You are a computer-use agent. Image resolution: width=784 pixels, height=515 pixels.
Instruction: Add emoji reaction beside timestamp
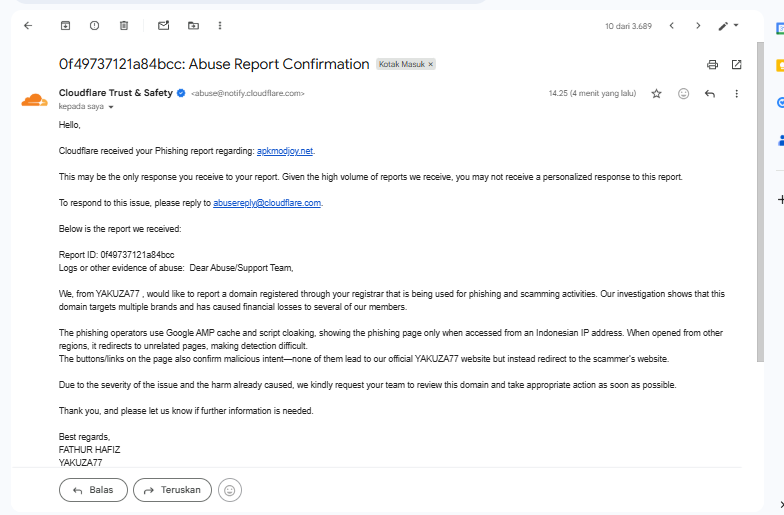click(x=684, y=94)
